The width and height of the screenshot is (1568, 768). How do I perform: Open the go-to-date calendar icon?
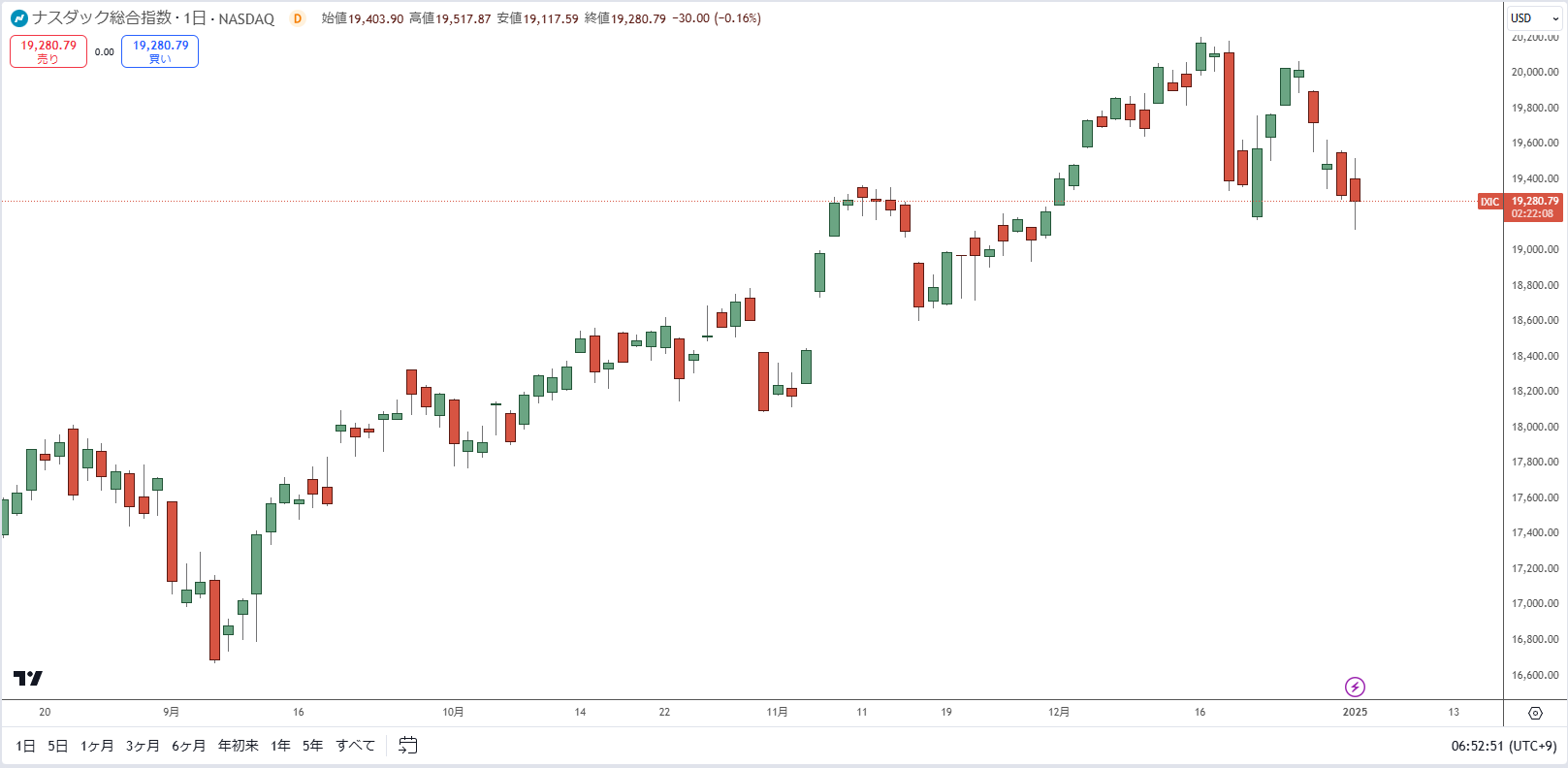408,746
